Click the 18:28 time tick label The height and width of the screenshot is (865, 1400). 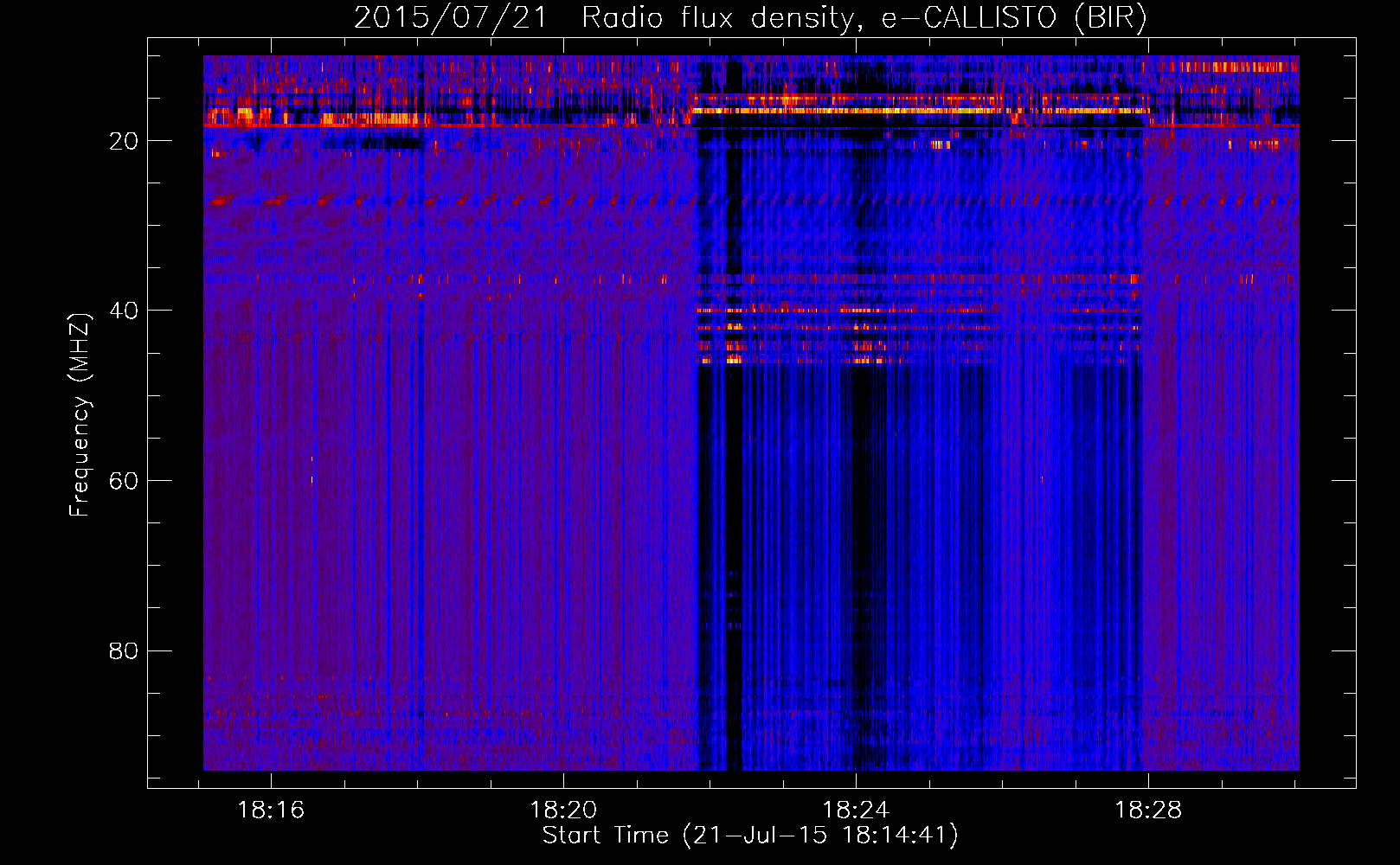(1148, 811)
